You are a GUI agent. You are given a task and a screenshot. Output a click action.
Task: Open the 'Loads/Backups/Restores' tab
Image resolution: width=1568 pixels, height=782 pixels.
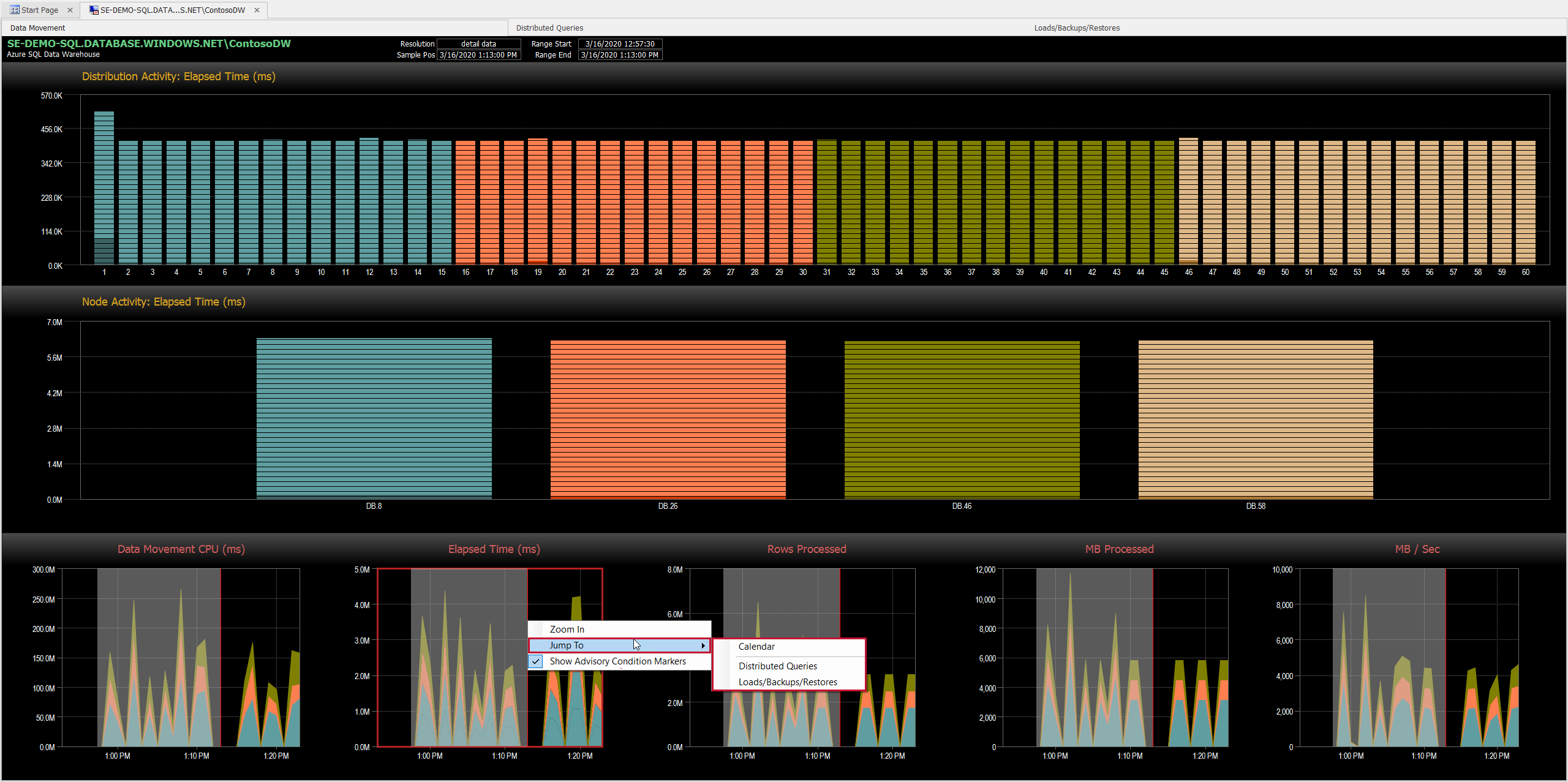click(x=1076, y=28)
